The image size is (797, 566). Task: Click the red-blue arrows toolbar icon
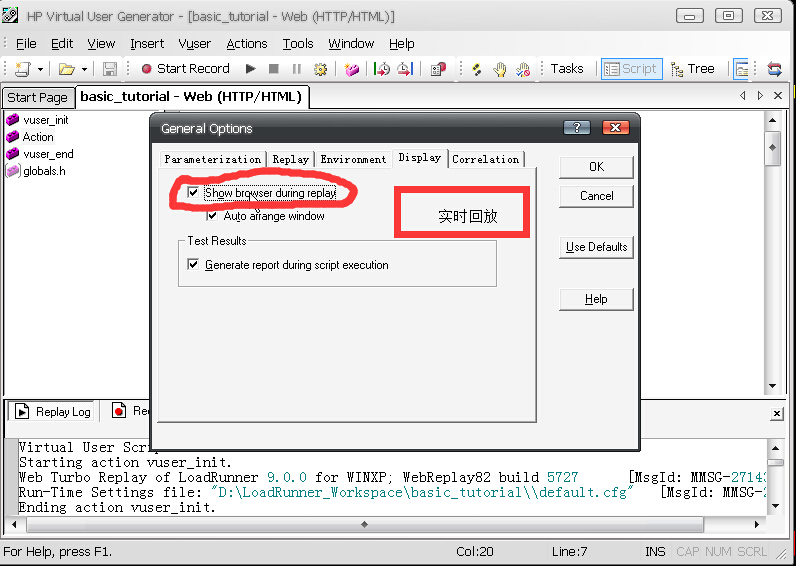pos(774,69)
